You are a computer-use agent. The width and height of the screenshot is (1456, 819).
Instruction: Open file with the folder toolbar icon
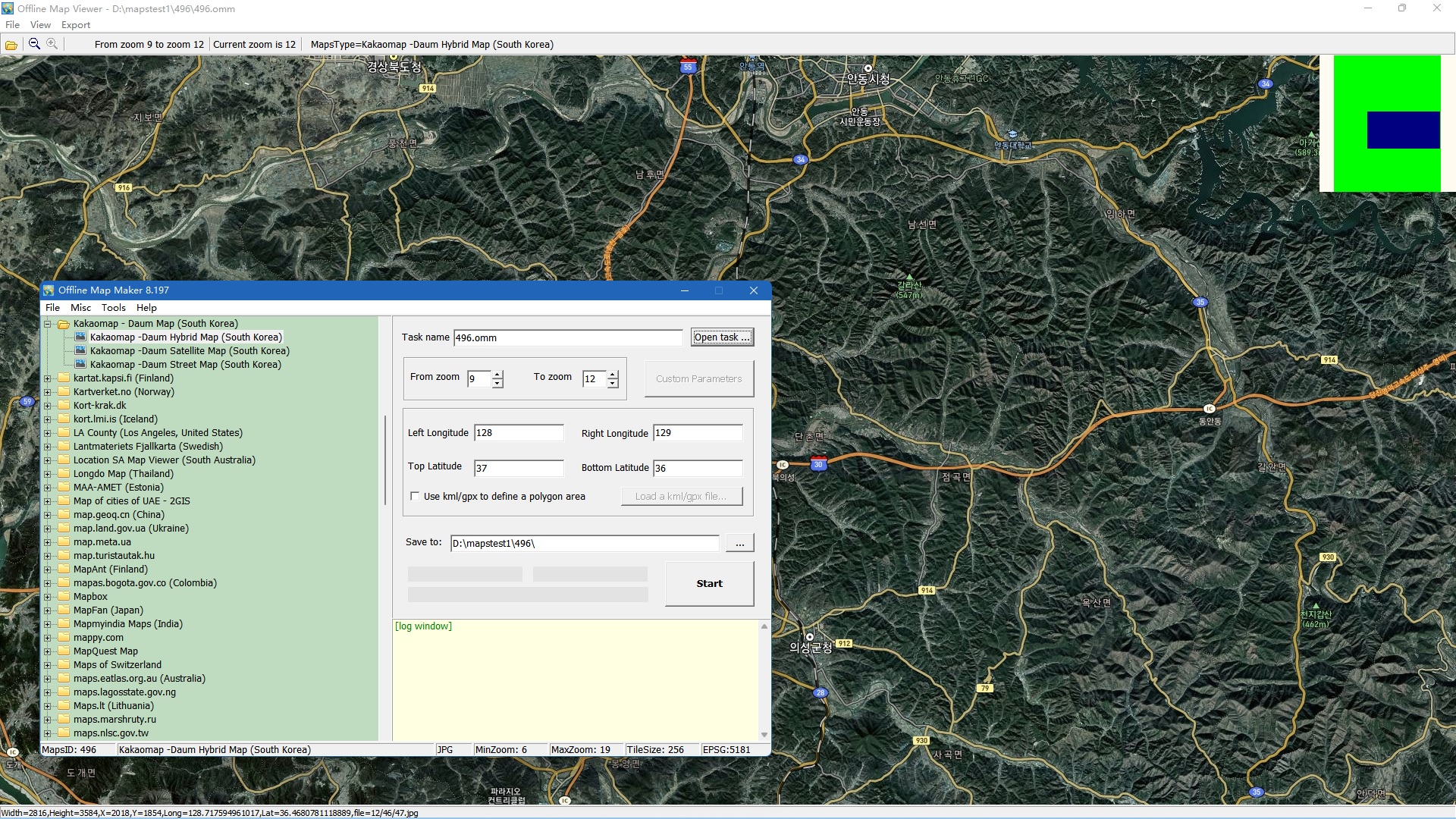tap(11, 45)
